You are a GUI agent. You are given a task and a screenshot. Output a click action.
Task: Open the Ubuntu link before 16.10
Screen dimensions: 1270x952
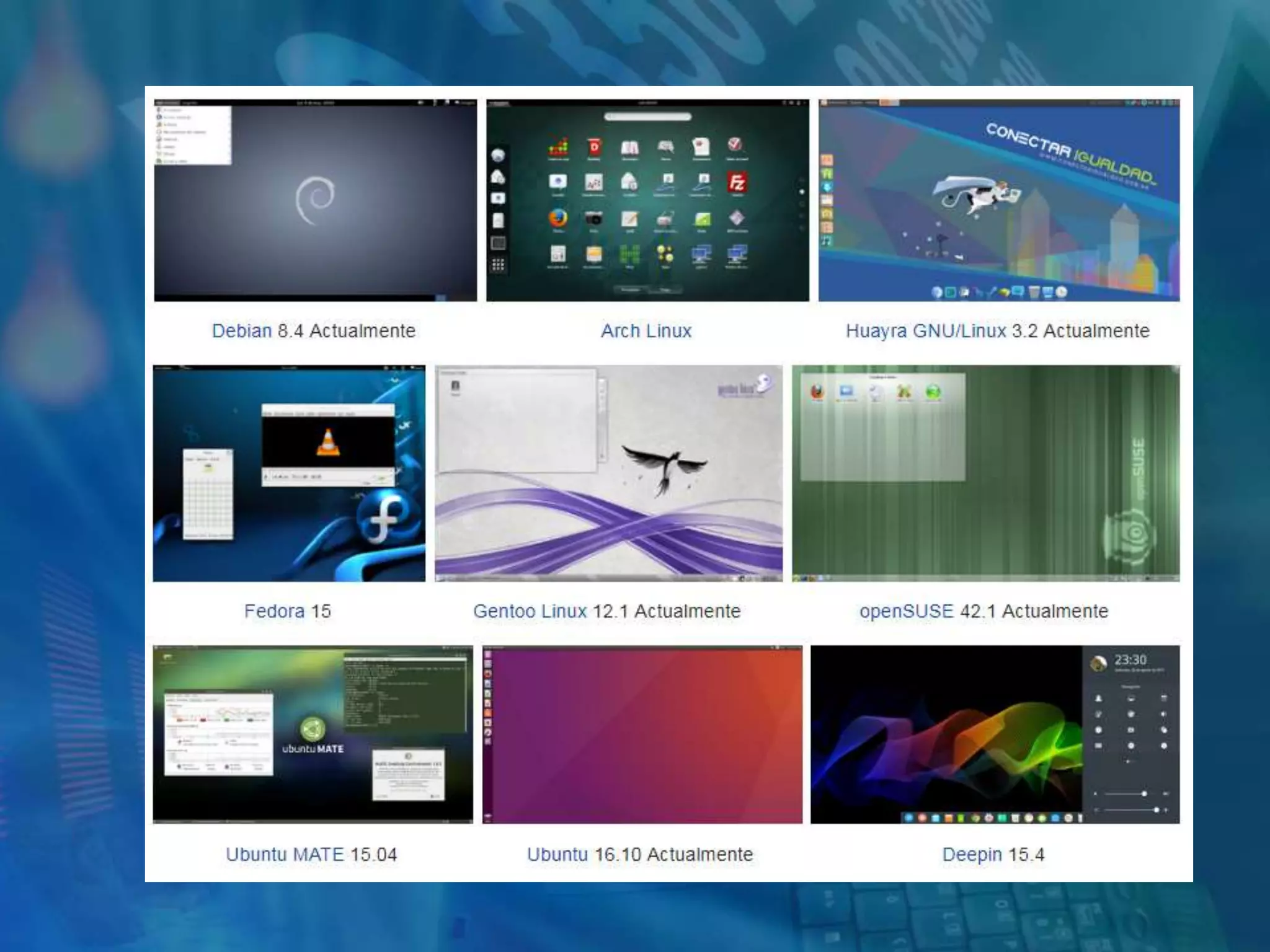click(x=557, y=855)
